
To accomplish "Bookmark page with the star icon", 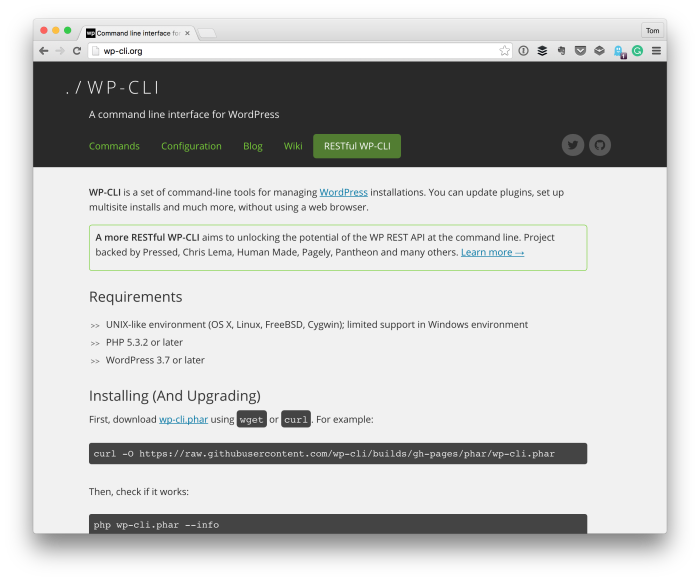I will click(x=504, y=51).
